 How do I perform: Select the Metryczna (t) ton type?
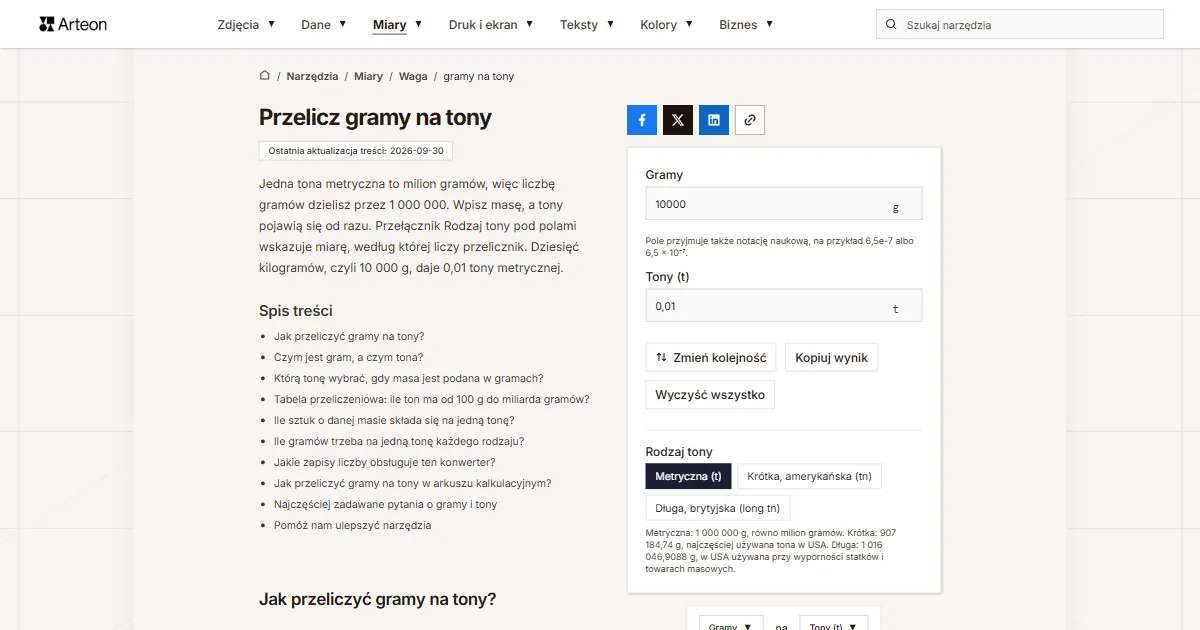pyautogui.click(x=689, y=476)
